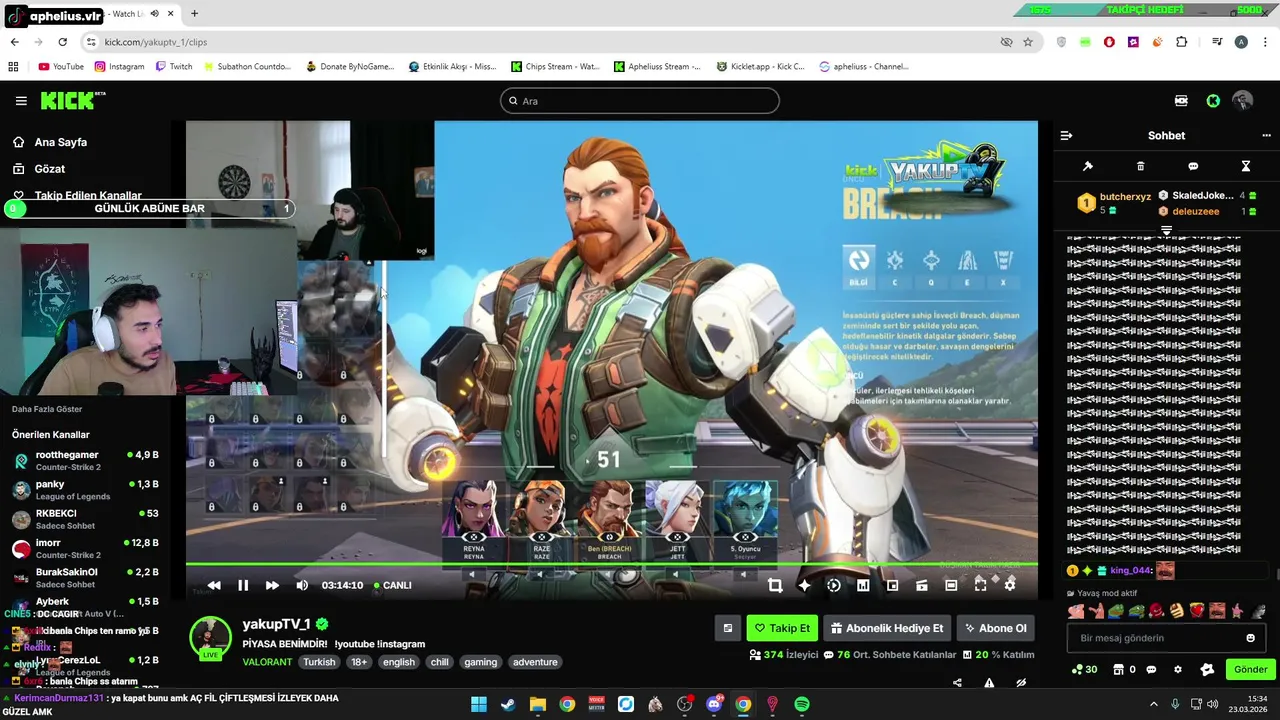Open butcherxyz top gifter entry
The image size is (1280, 720).
click(1114, 203)
